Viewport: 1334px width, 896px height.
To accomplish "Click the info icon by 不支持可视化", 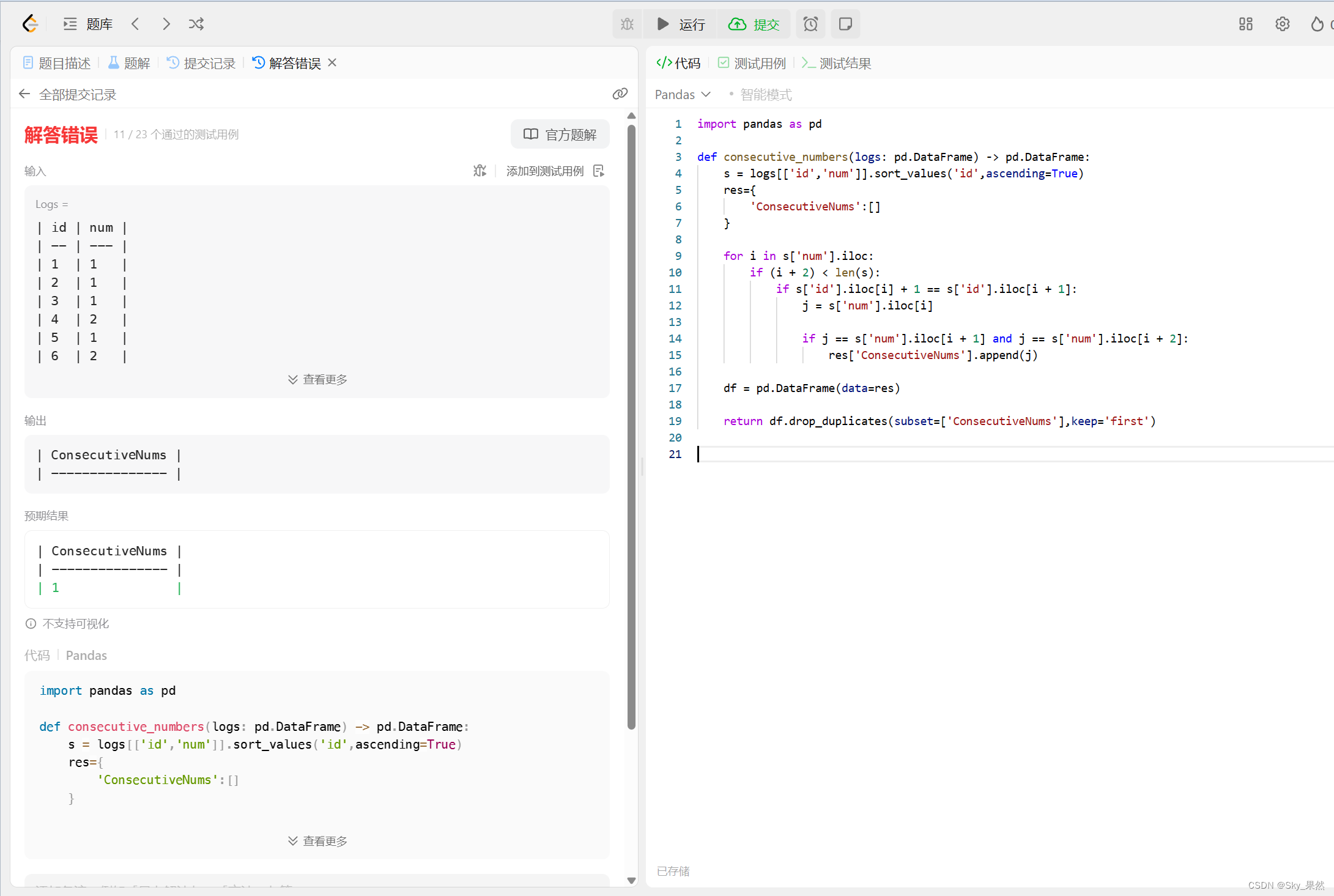I will (x=31, y=623).
